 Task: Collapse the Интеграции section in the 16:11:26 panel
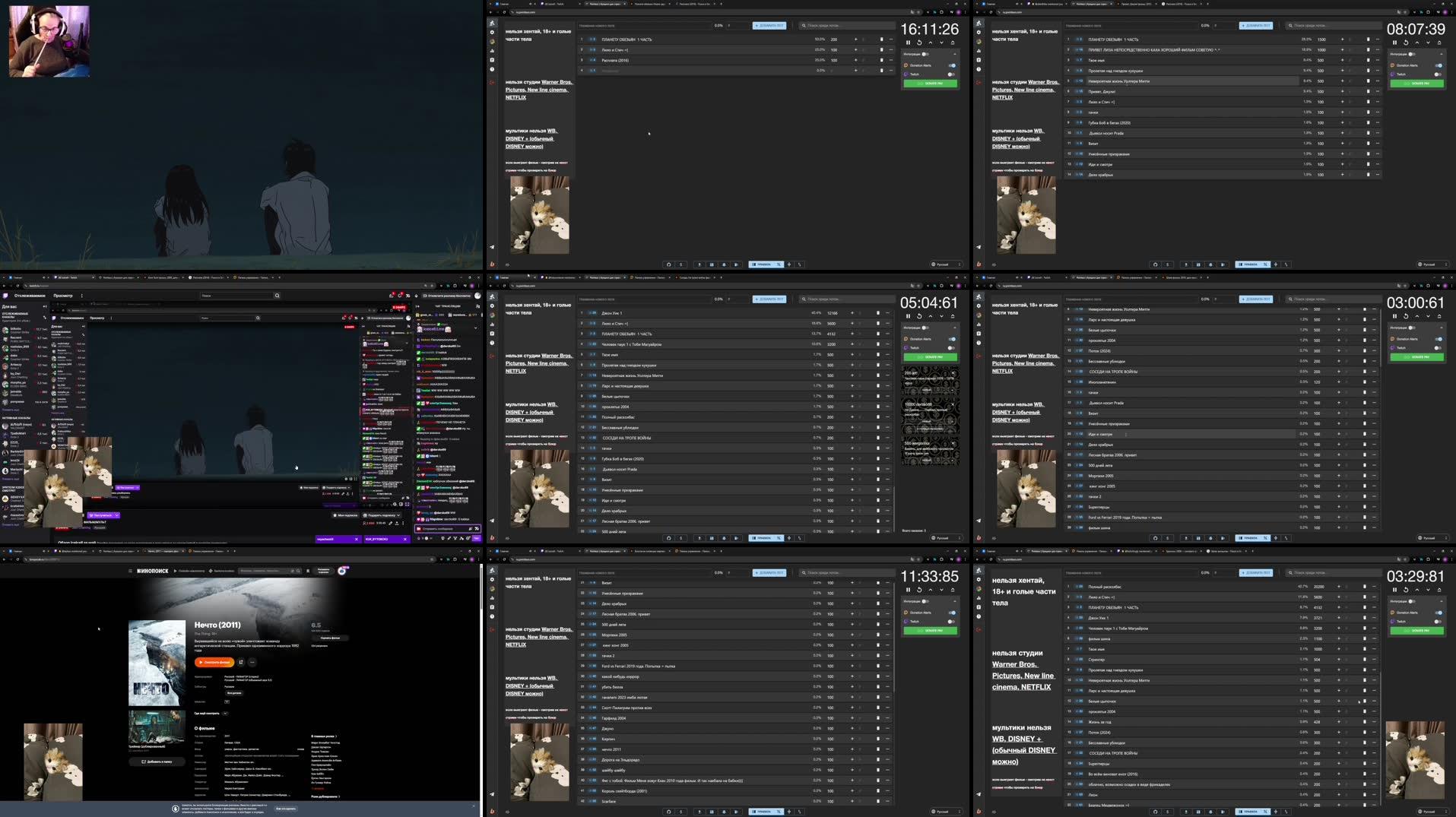click(955, 54)
